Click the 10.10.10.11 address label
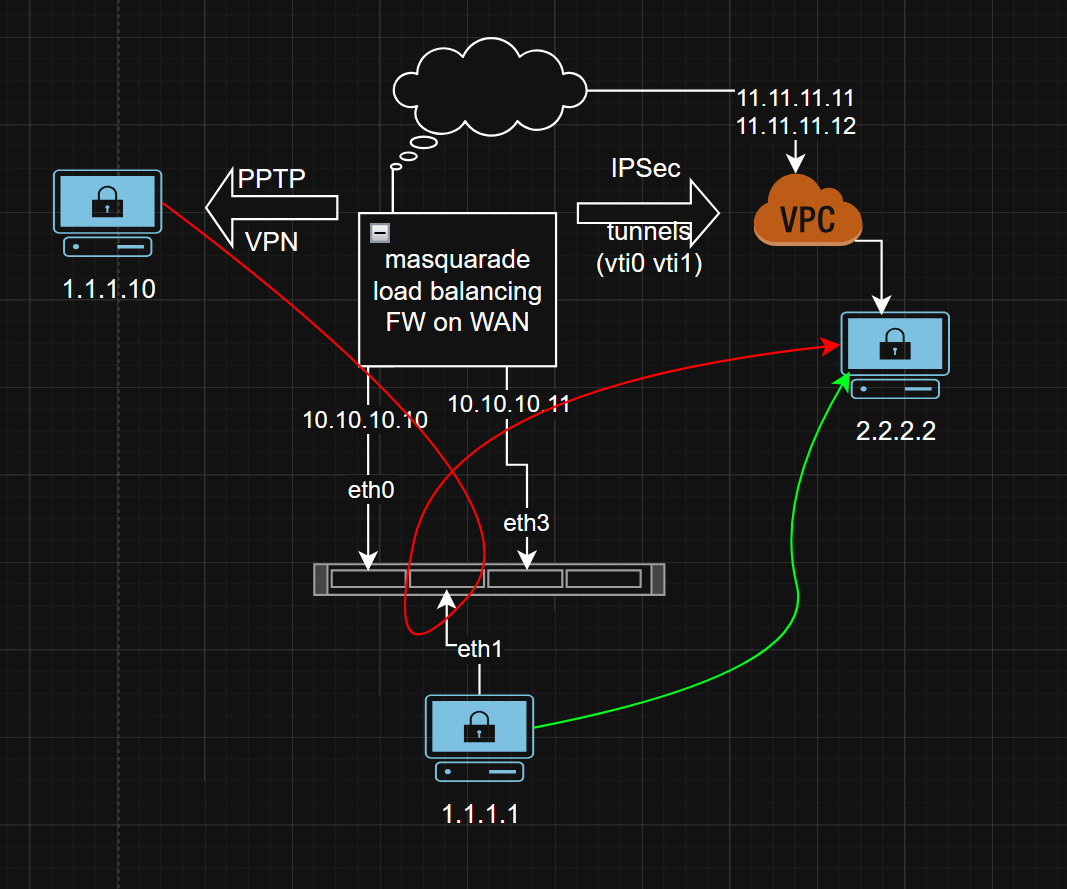The width and height of the screenshot is (1067, 889). point(508,404)
